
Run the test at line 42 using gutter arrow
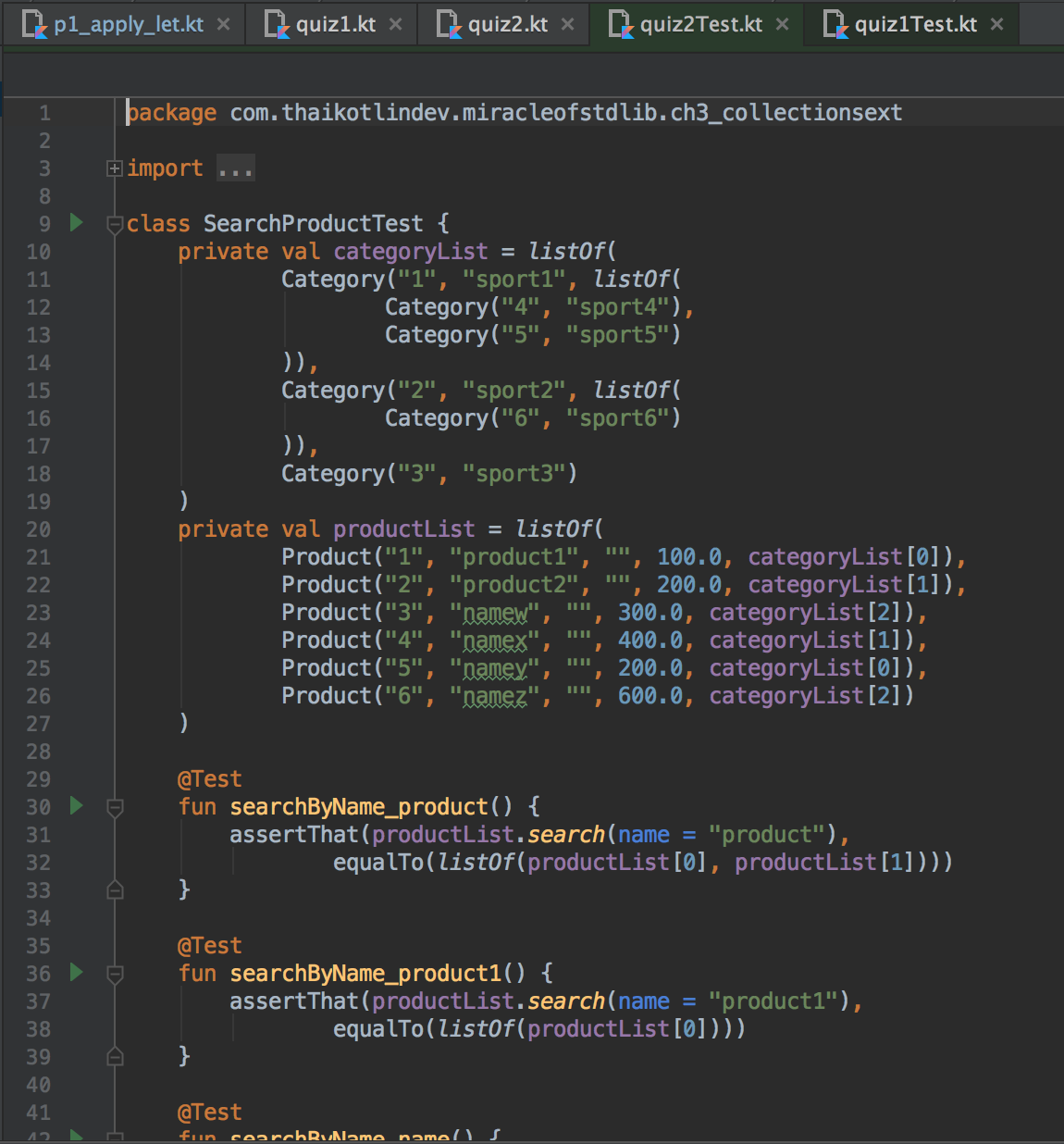(x=76, y=1137)
